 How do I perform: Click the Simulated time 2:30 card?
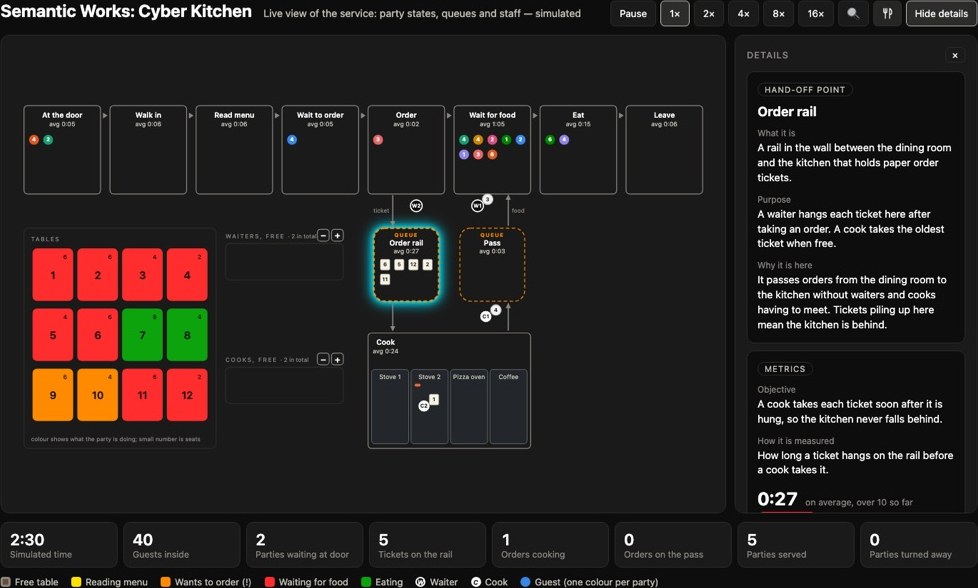pos(59,545)
